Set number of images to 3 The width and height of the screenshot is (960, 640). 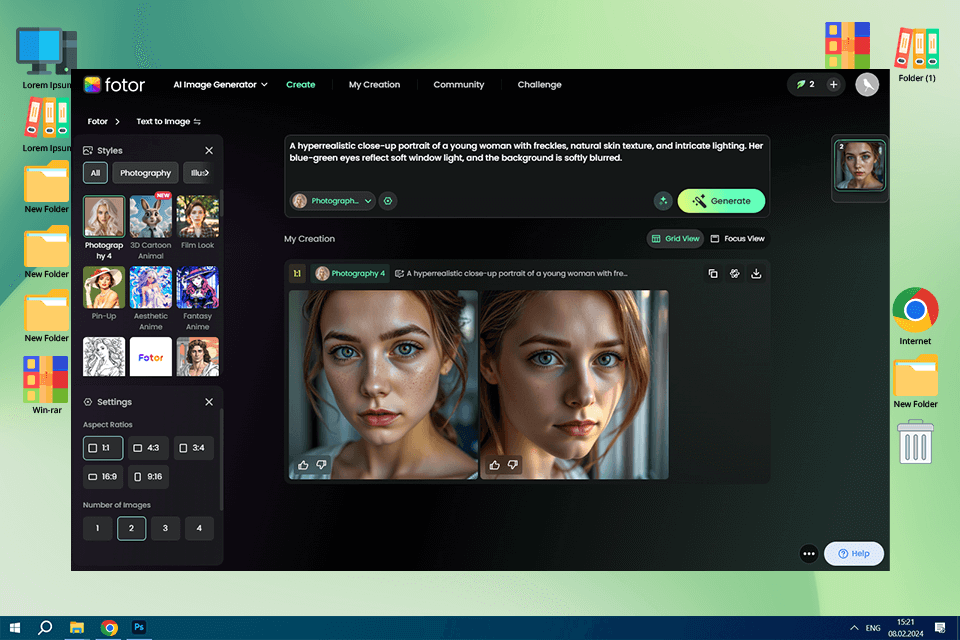(x=165, y=528)
